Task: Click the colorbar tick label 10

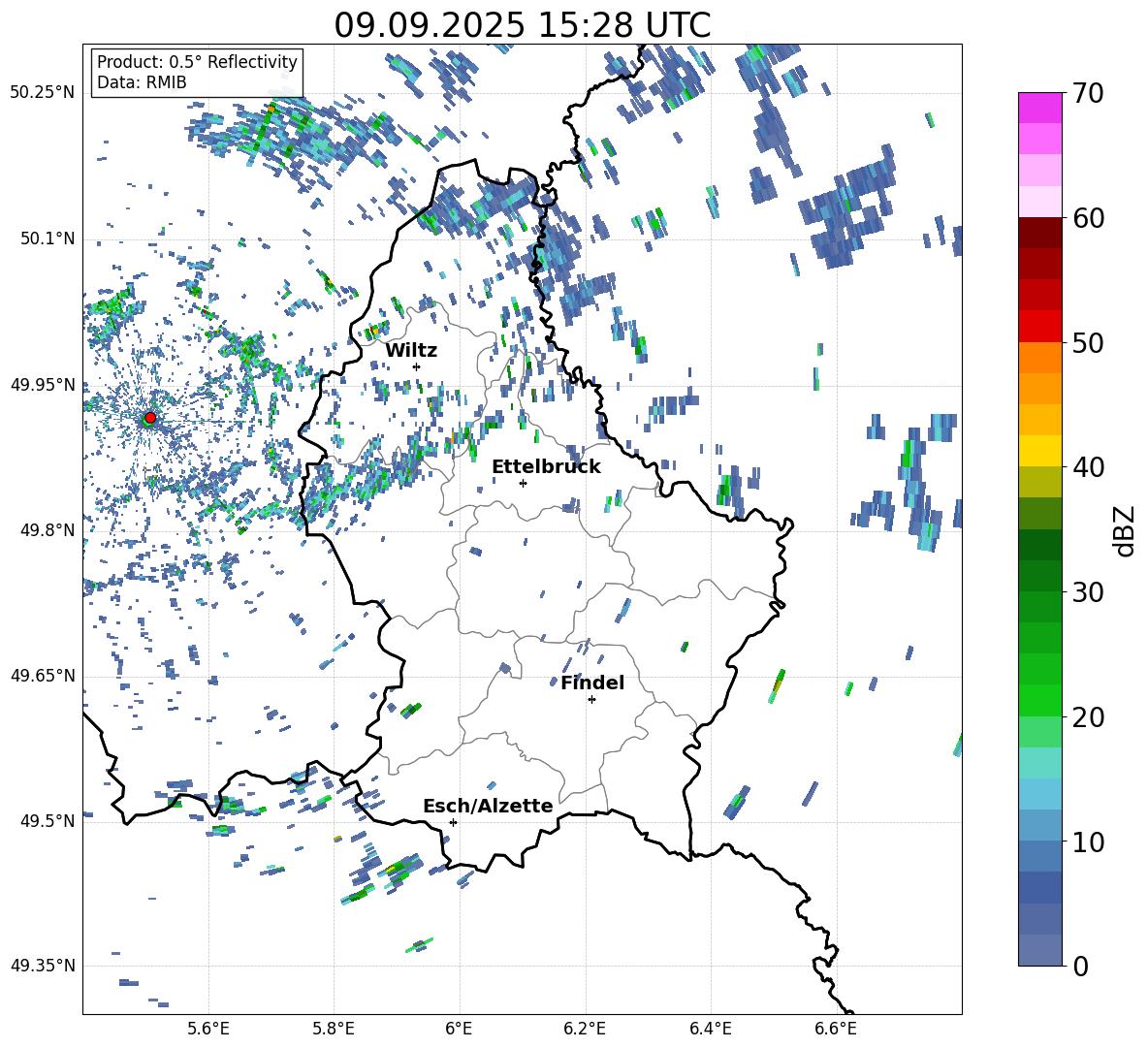Action: click(1089, 842)
